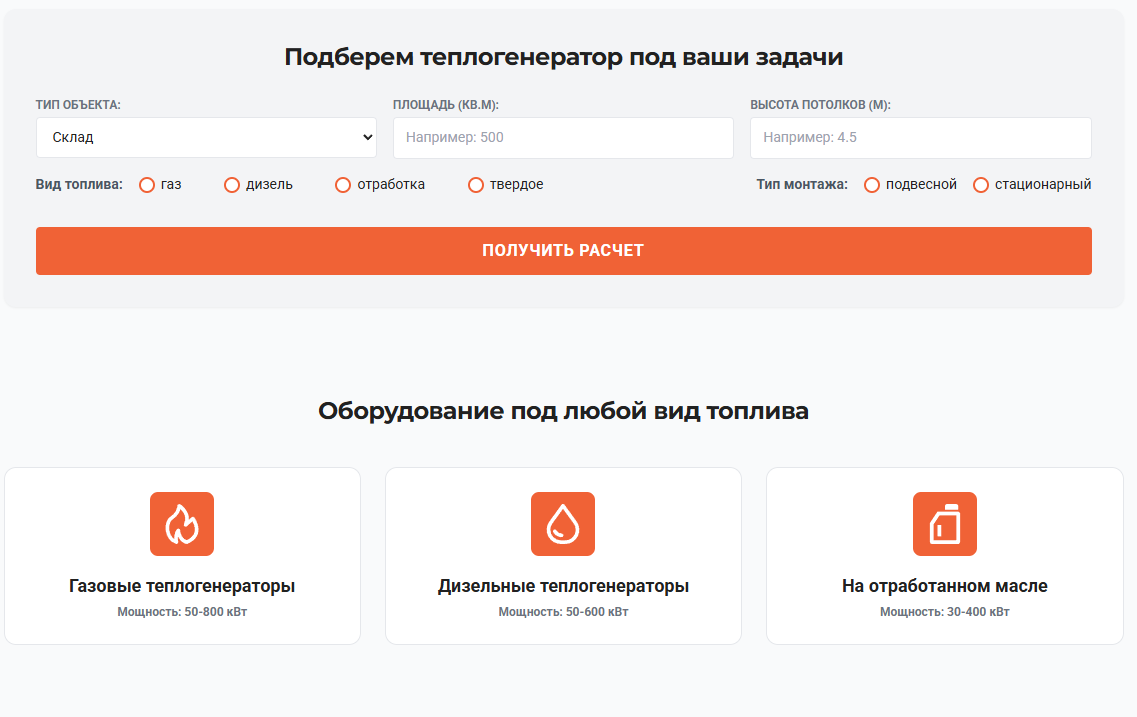The image size is (1137, 717).
Task: Click the 'Вид топлива:' label
Action: (x=79, y=184)
